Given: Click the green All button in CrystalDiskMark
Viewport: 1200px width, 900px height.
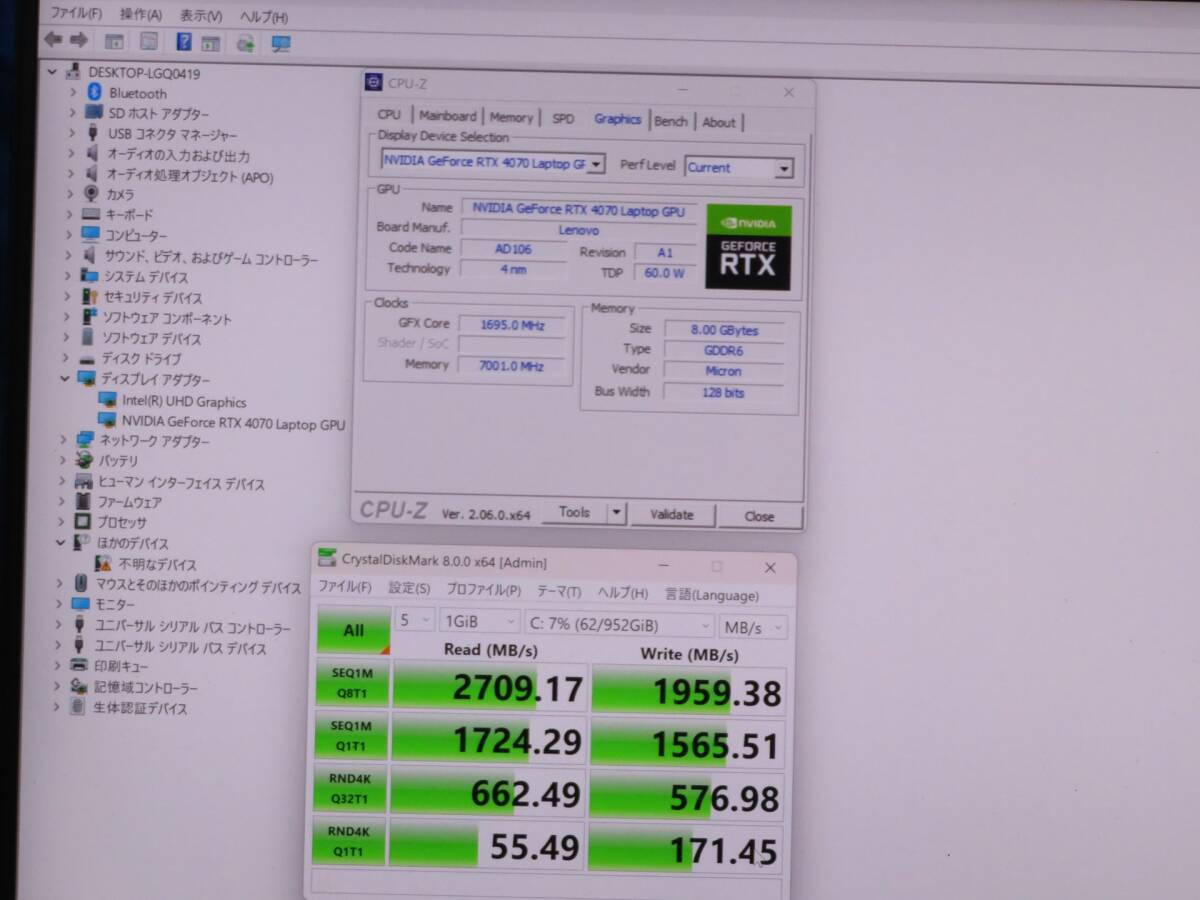Looking at the screenshot, I should (x=354, y=630).
